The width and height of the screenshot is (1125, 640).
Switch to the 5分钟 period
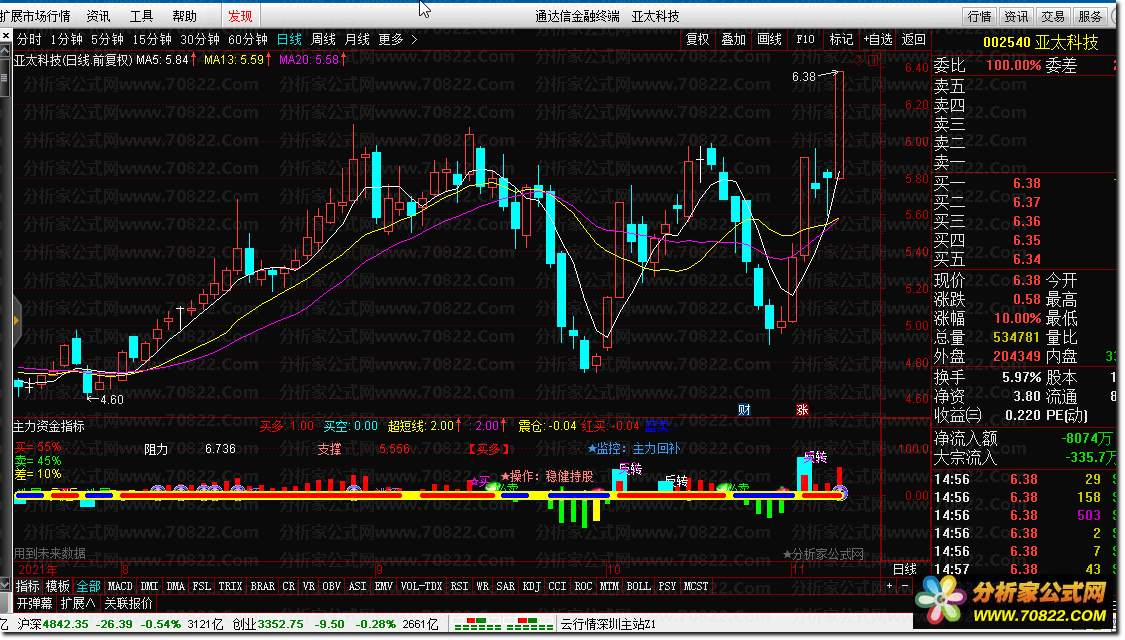pos(107,39)
